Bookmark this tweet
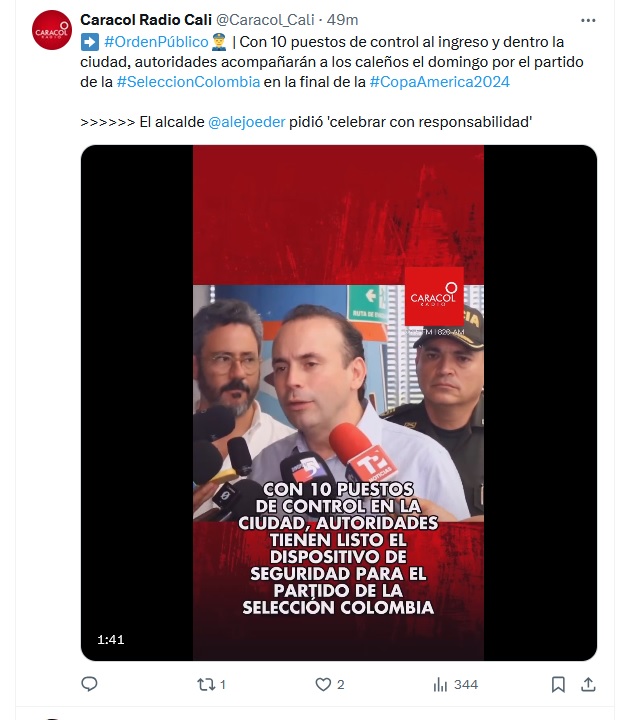The height and width of the screenshot is (720, 636). point(558,685)
